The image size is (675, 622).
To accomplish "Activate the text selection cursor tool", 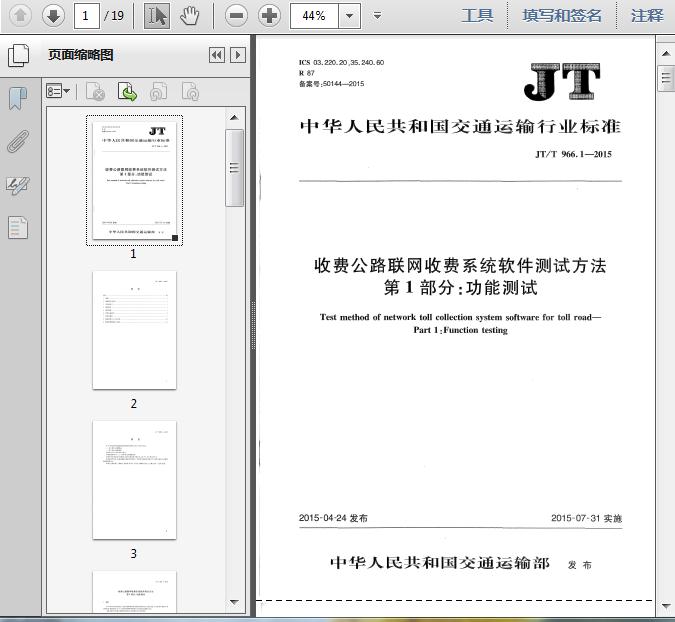I will coord(157,16).
